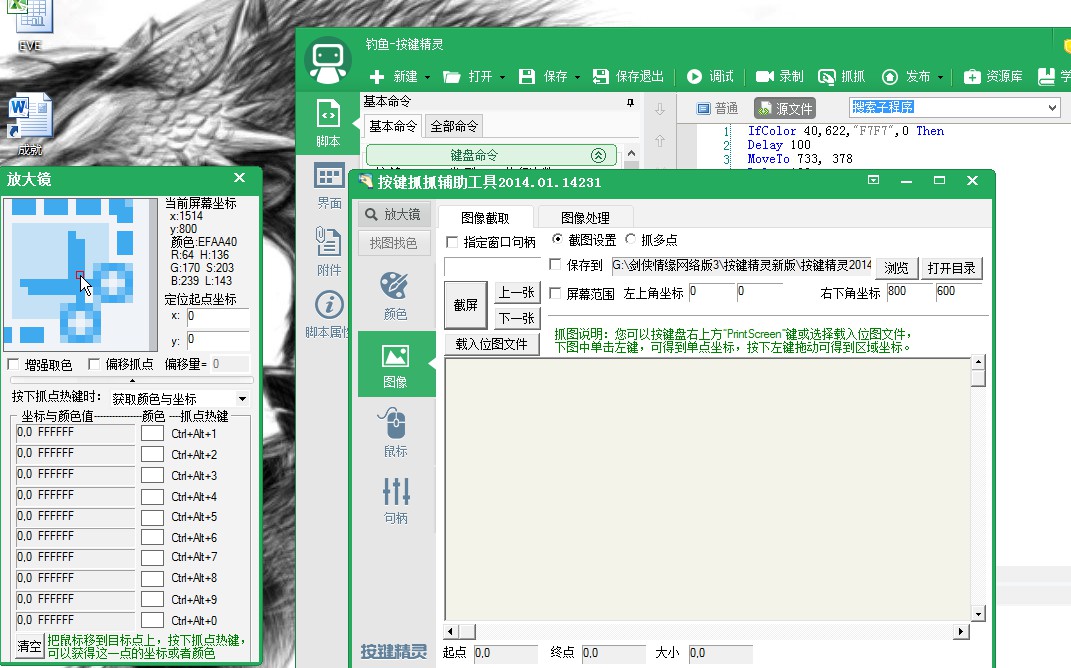Open the 句柄 handle tool
1071x668 pixels.
pyautogui.click(x=396, y=500)
